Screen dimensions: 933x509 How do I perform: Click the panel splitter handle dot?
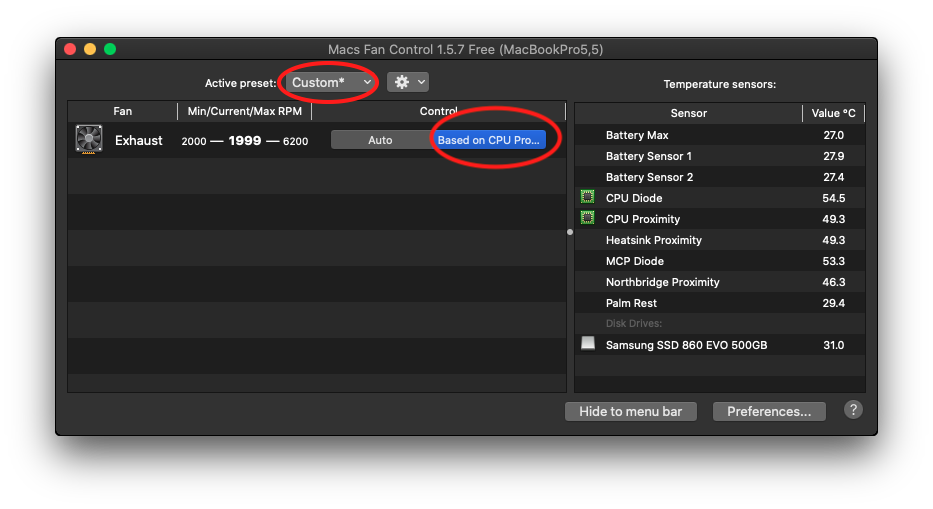[x=570, y=232]
